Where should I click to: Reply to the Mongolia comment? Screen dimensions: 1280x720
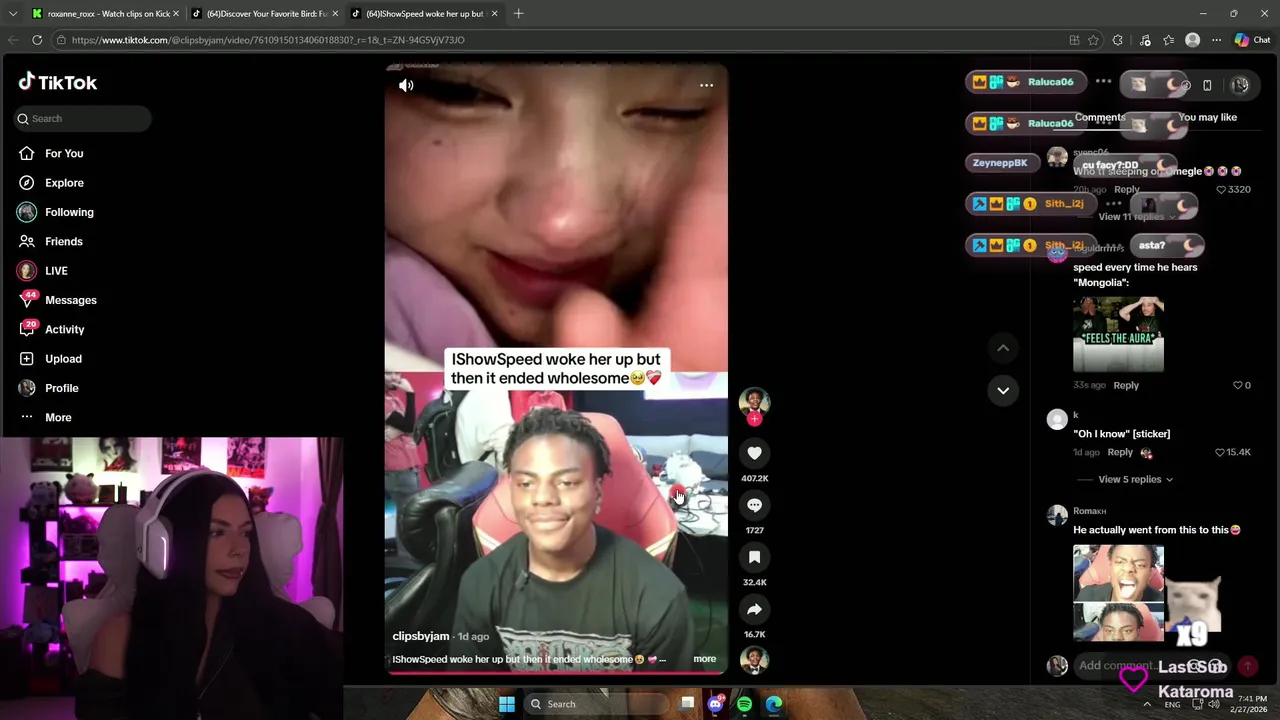(x=1126, y=385)
